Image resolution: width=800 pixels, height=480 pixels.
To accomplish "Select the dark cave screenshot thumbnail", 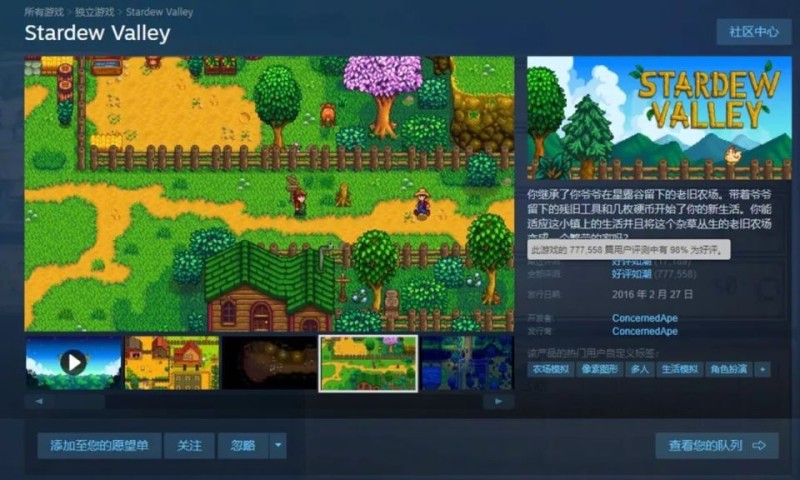I will (x=269, y=362).
